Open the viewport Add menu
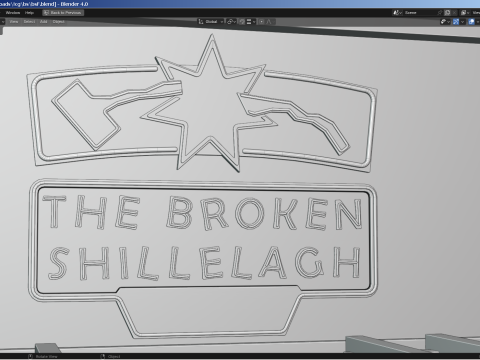Screen dimensions: 480x360 (x=44, y=22)
